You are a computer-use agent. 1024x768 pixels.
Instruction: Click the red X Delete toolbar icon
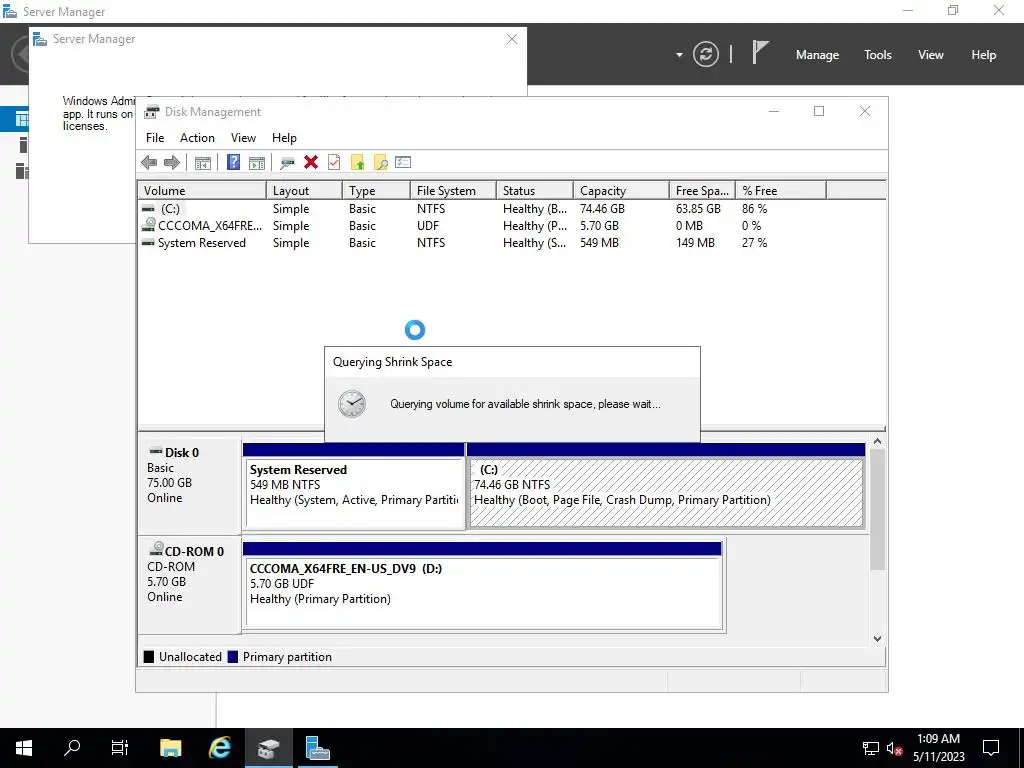[x=311, y=162]
